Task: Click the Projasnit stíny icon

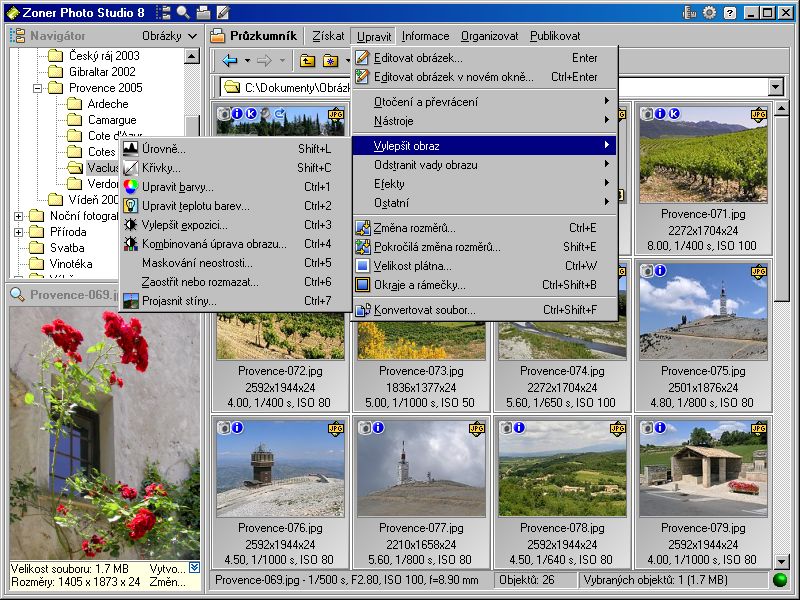Action: click(x=131, y=301)
